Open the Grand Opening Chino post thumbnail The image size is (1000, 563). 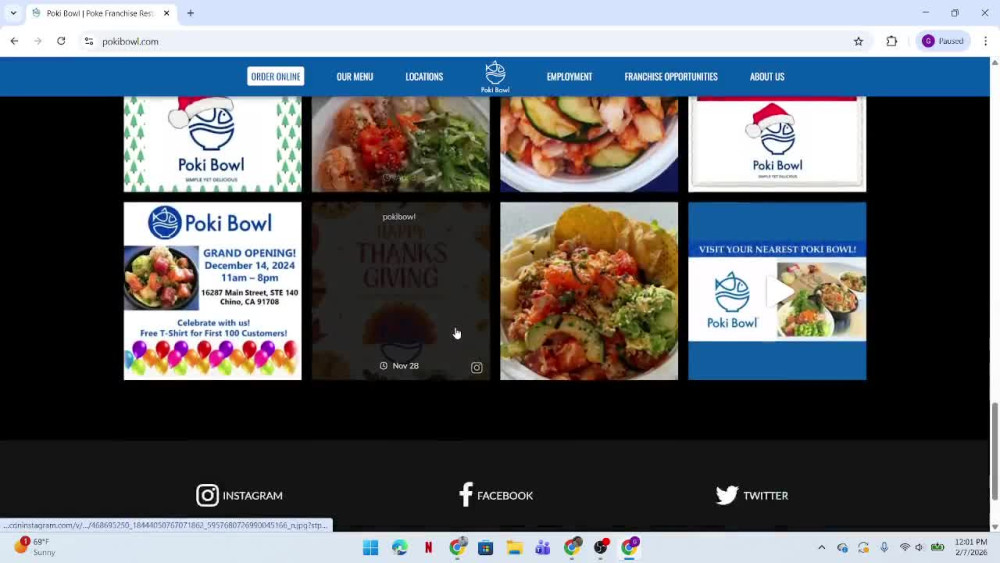click(212, 291)
